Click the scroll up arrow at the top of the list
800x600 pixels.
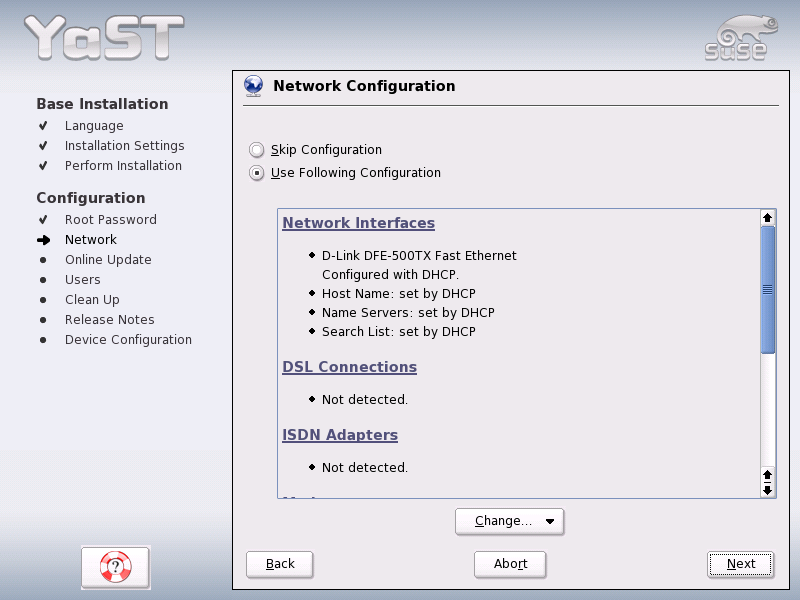767,218
